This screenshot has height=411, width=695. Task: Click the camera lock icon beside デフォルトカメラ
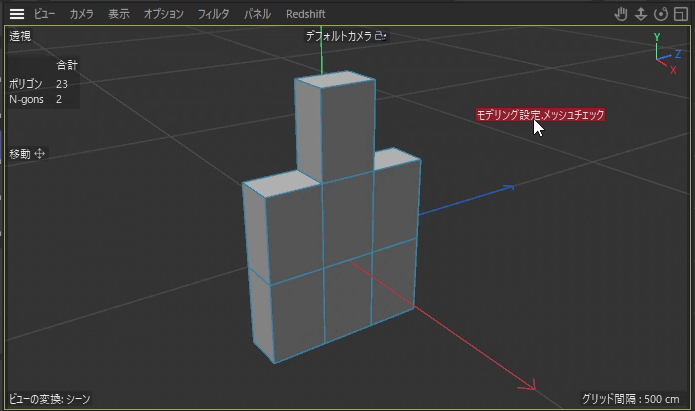pyautogui.click(x=380, y=36)
